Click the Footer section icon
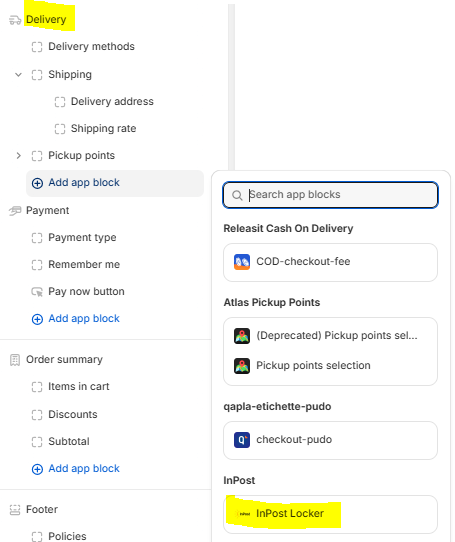Viewport: 455px width, 542px height. (15, 510)
